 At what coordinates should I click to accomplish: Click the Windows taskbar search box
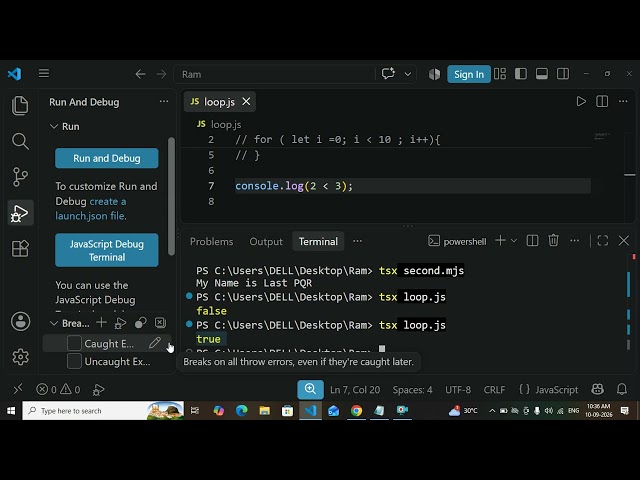[103, 411]
